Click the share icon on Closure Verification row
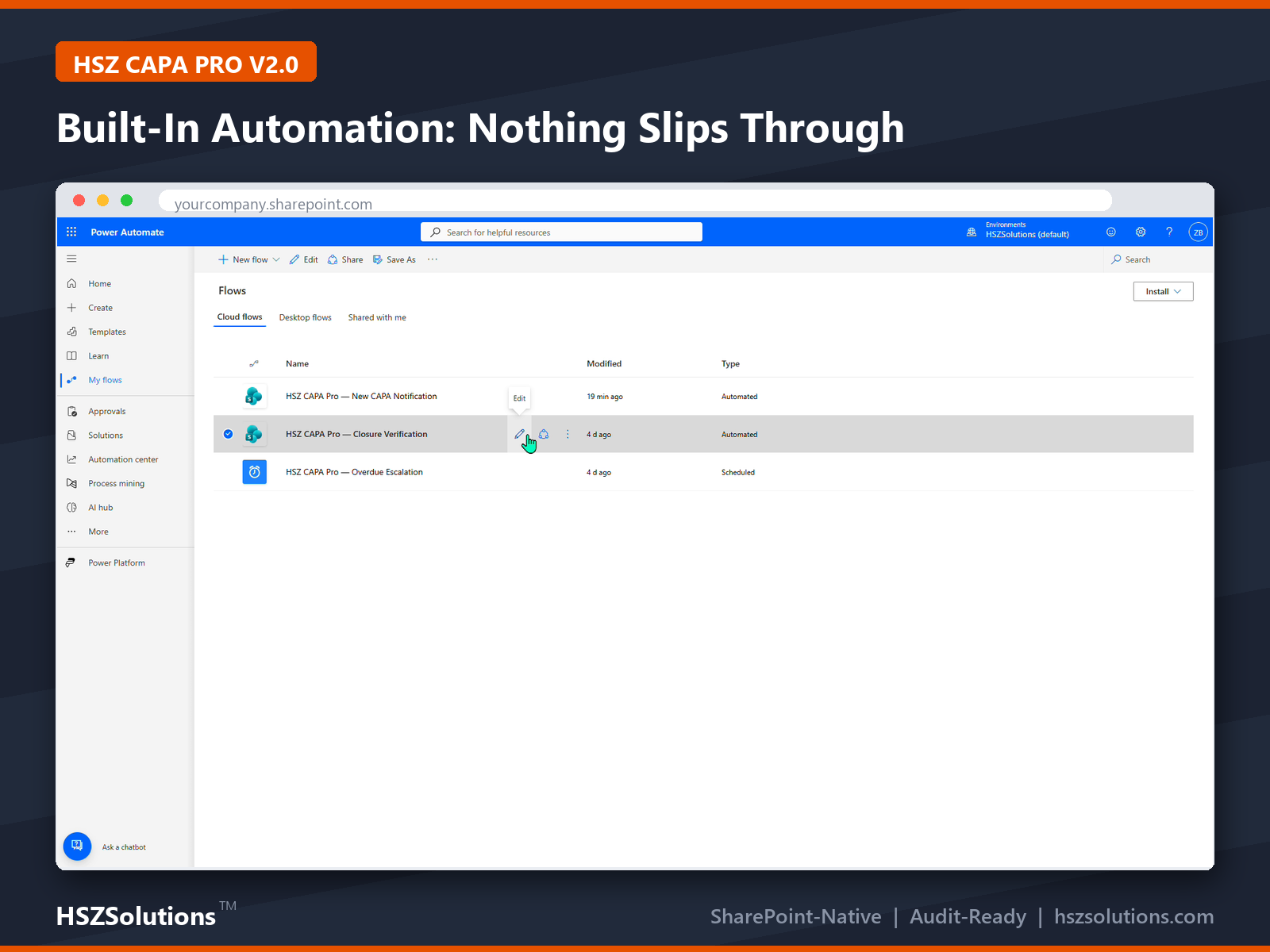Image resolution: width=1270 pixels, height=952 pixels. [x=544, y=434]
